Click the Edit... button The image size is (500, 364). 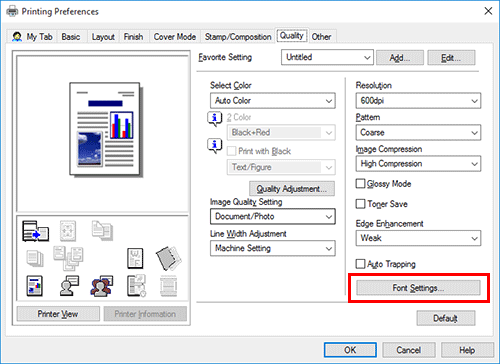(x=451, y=58)
